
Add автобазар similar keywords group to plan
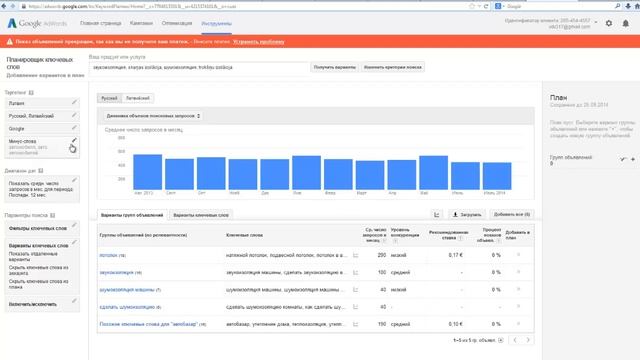pos(518,324)
